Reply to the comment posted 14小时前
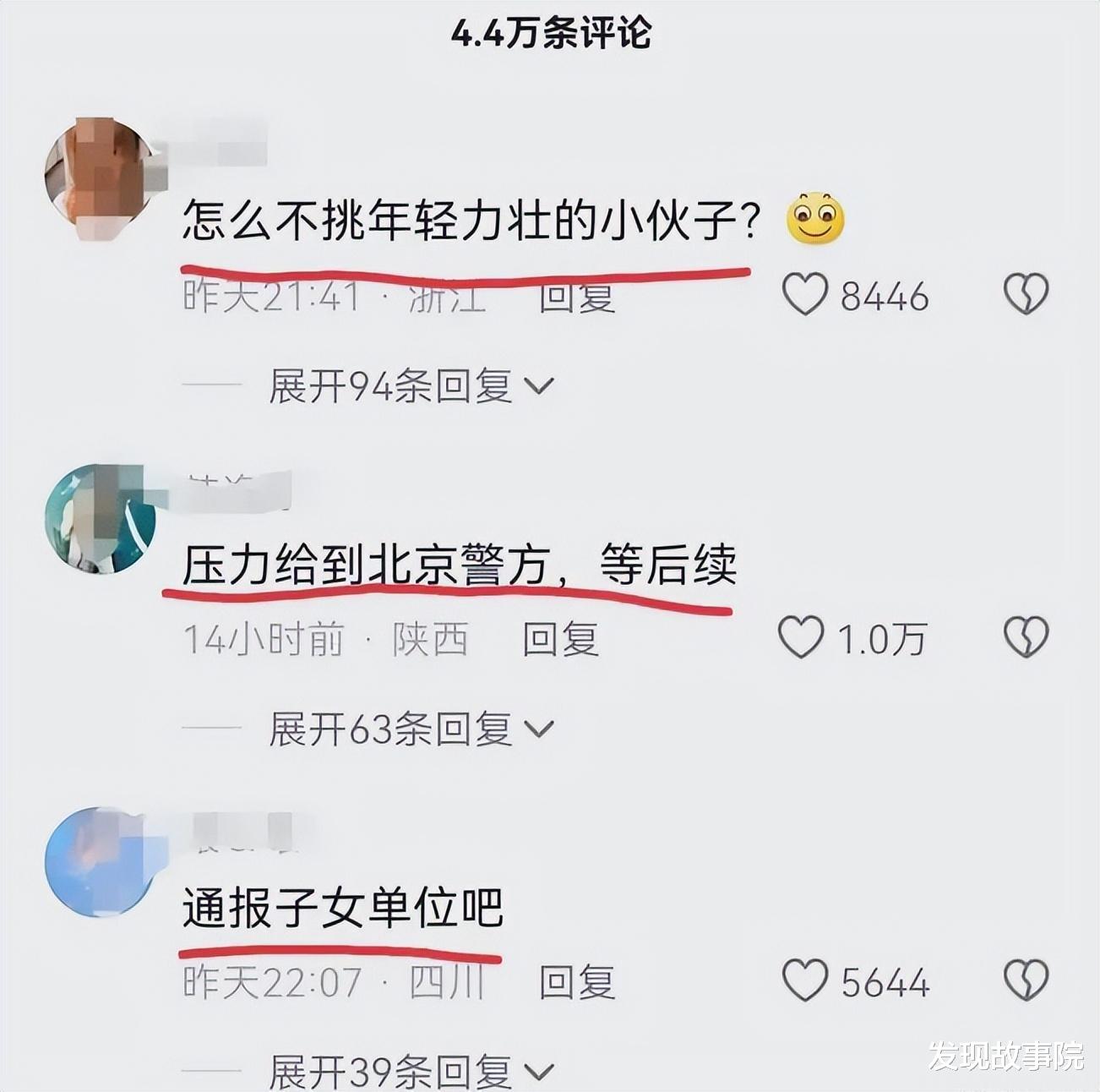Screen dimensions: 1100x1092 [560, 639]
